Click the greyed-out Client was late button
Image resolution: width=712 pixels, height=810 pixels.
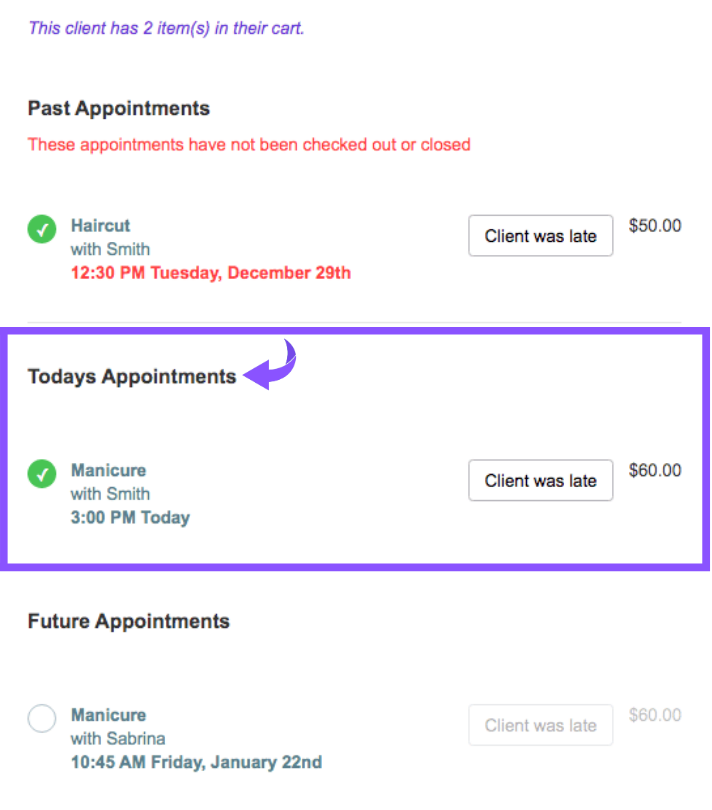point(540,726)
